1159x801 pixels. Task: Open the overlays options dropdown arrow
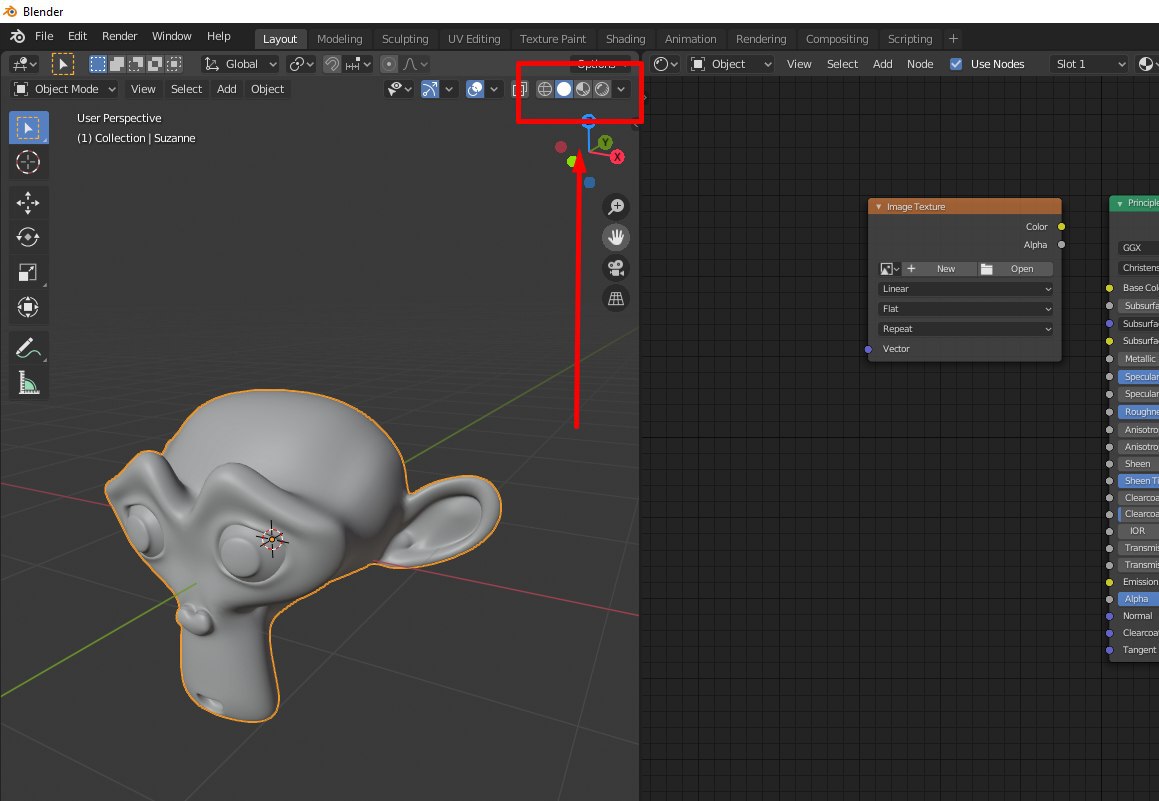point(494,89)
